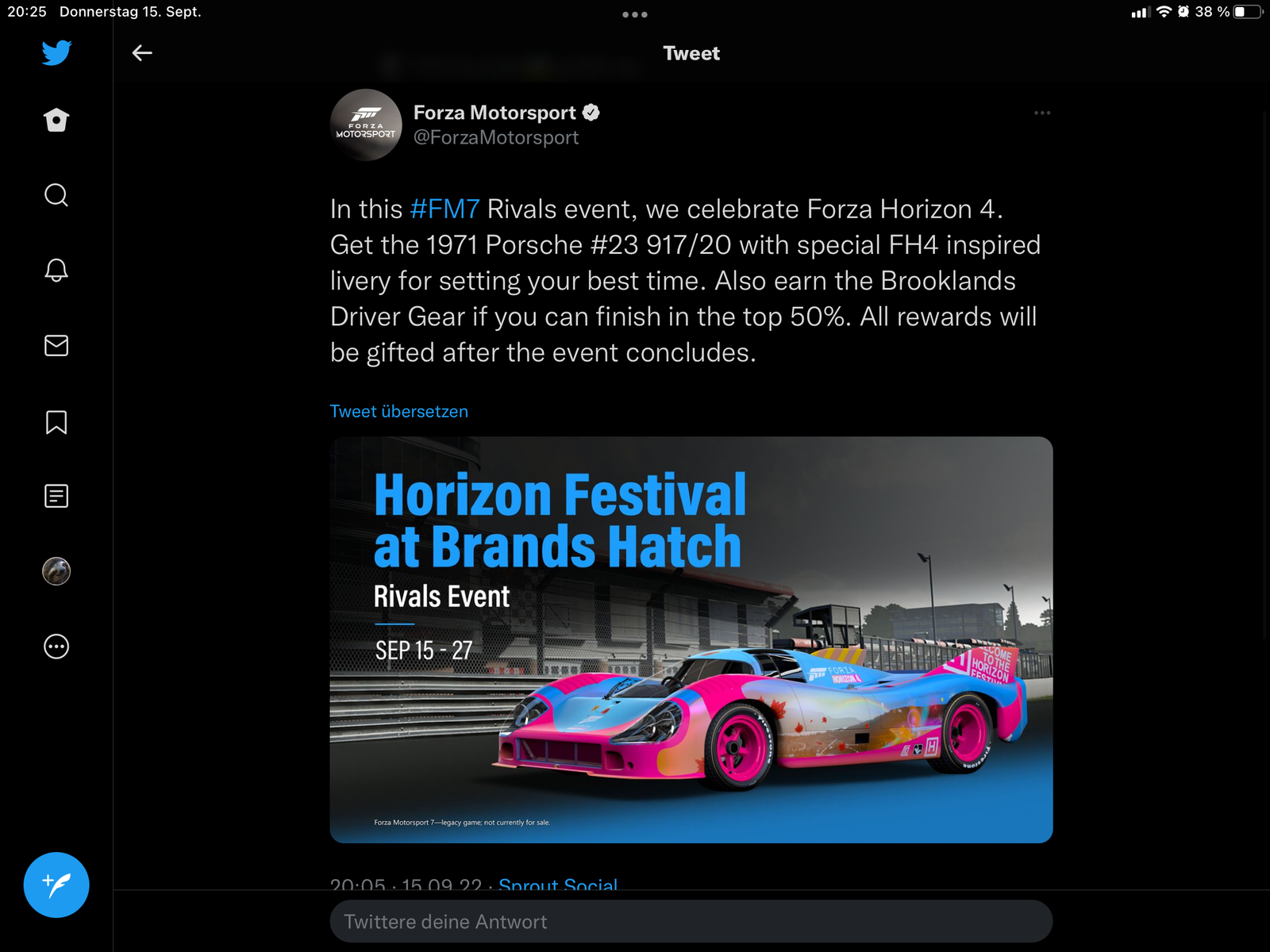This screenshot has width=1270, height=952.
Task: Open Lists icon in sidebar
Action: 56,496
